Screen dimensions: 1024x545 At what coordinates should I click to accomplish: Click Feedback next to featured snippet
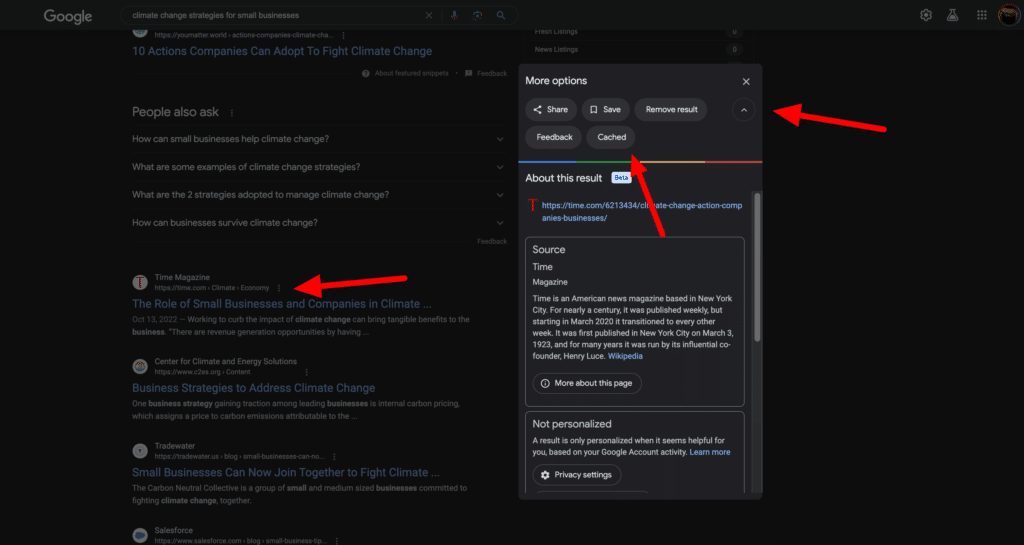click(492, 74)
